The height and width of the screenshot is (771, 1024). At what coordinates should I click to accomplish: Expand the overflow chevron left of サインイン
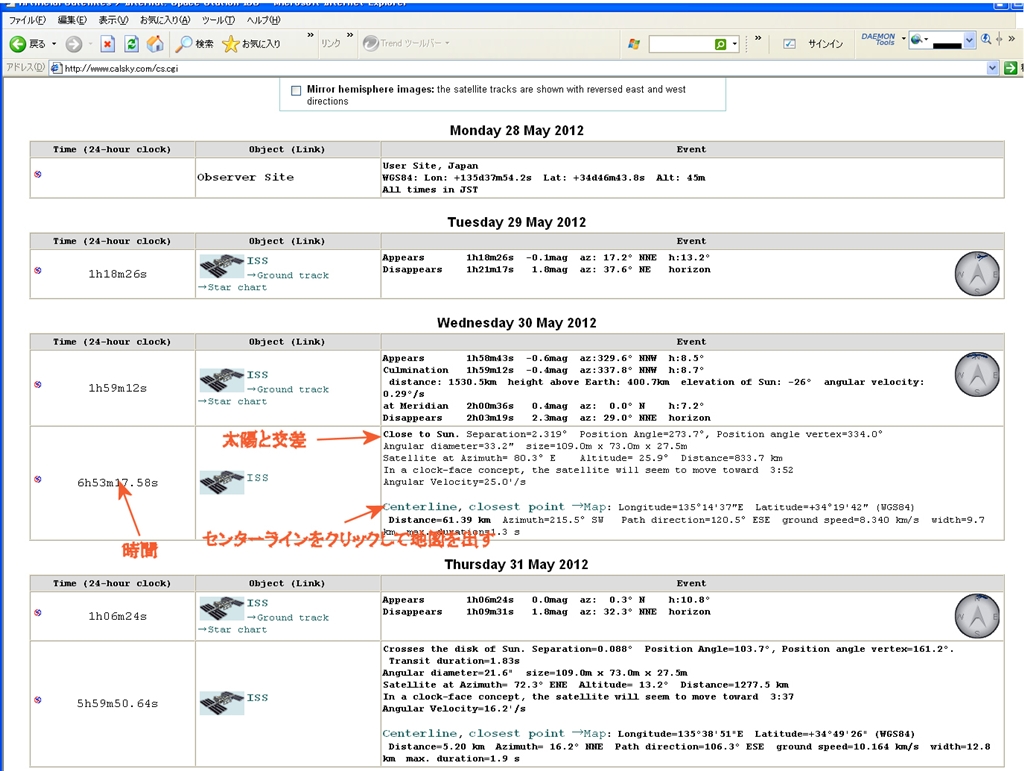758,38
